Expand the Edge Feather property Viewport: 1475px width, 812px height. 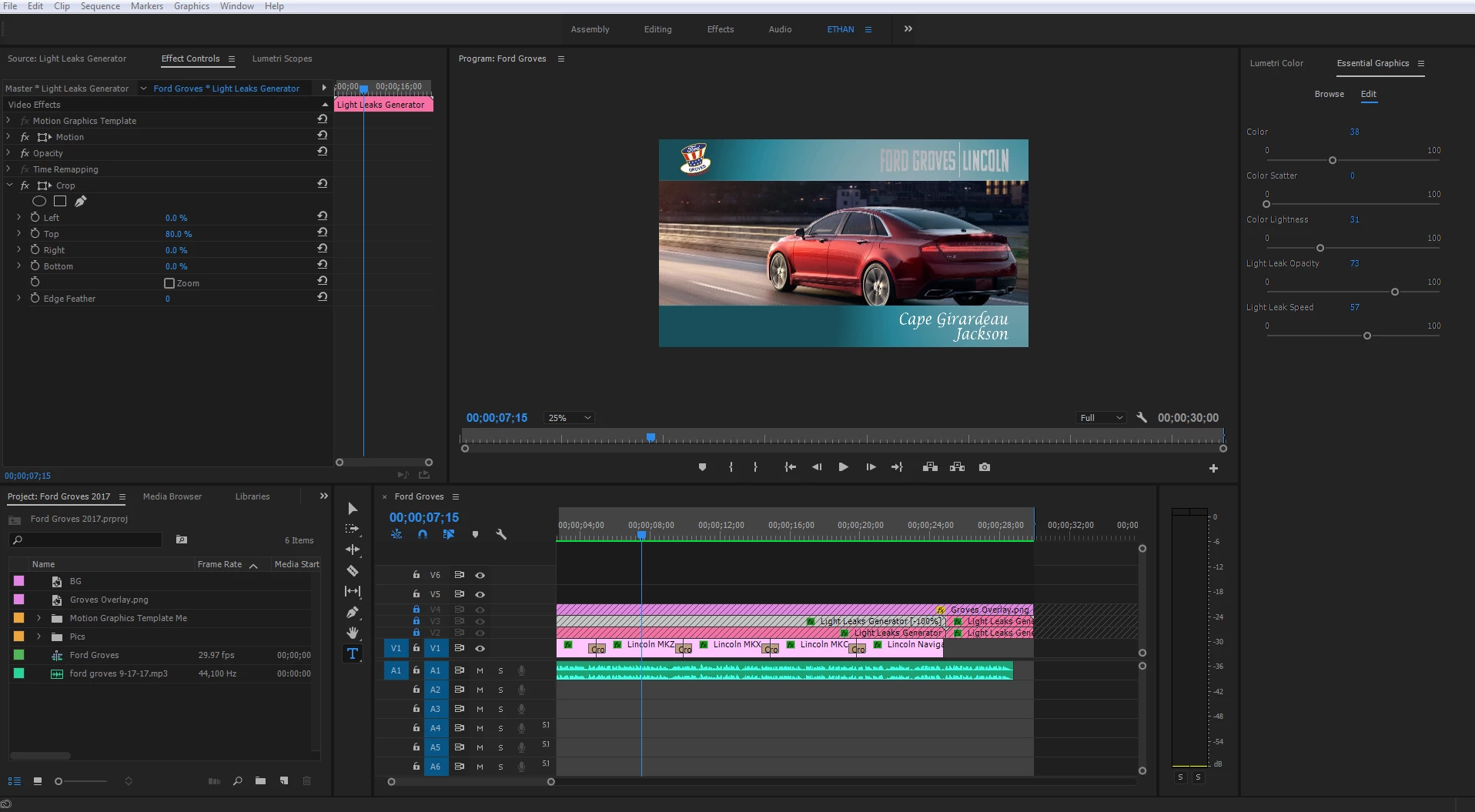pyautogui.click(x=19, y=298)
